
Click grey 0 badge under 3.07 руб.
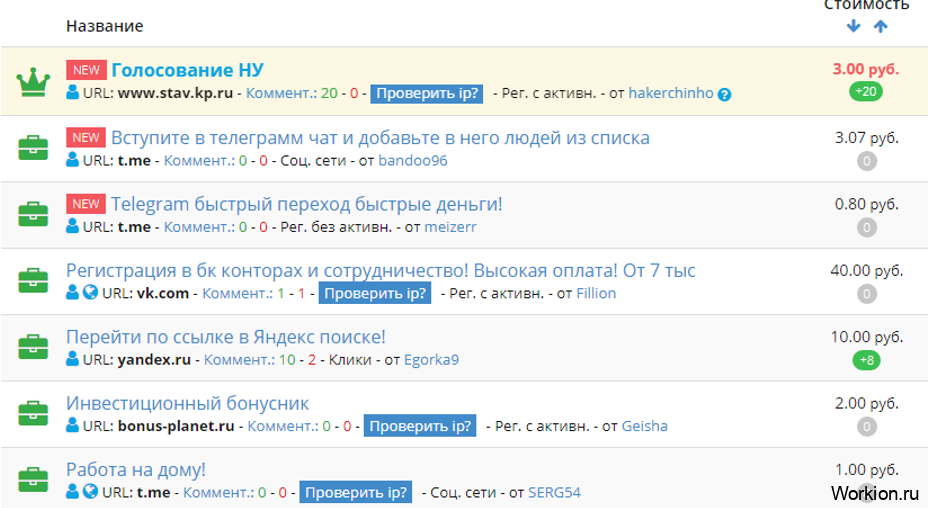tap(867, 161)
